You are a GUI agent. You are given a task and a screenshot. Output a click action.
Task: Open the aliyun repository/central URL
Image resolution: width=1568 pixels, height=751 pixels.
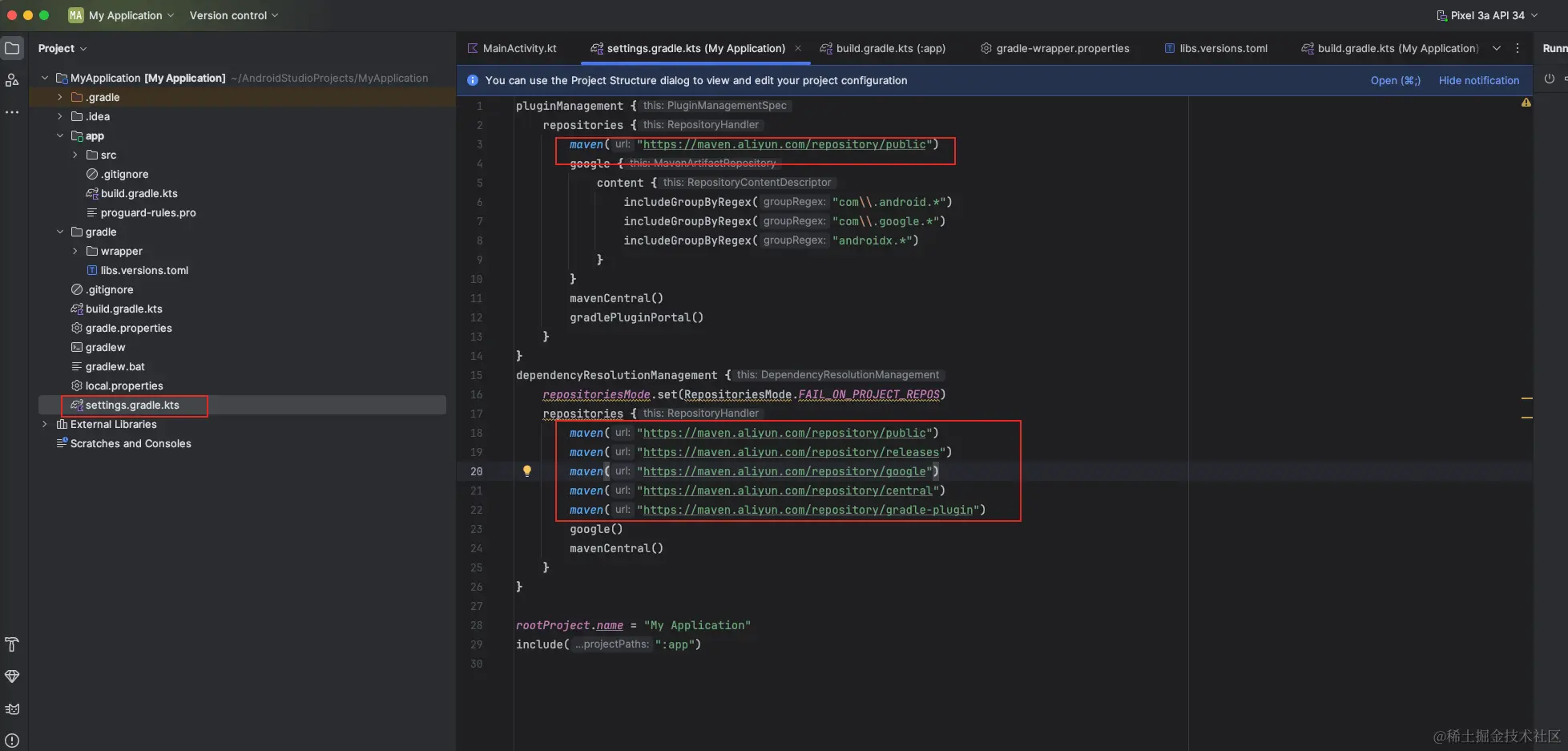coord(788,491)
